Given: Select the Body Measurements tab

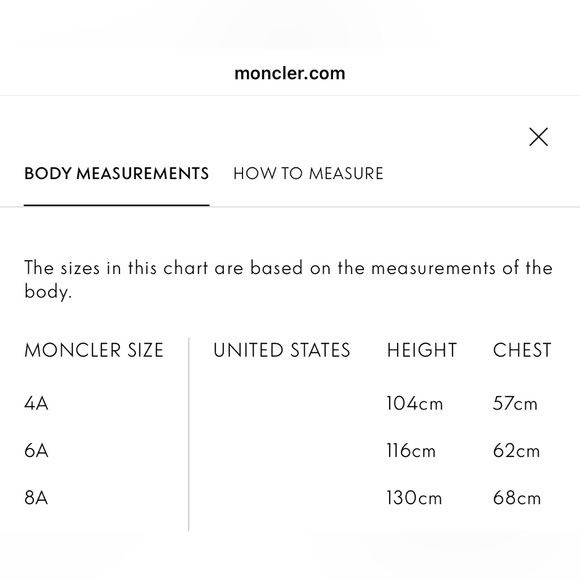Looking at the screenshot, I should pos(117,173).
